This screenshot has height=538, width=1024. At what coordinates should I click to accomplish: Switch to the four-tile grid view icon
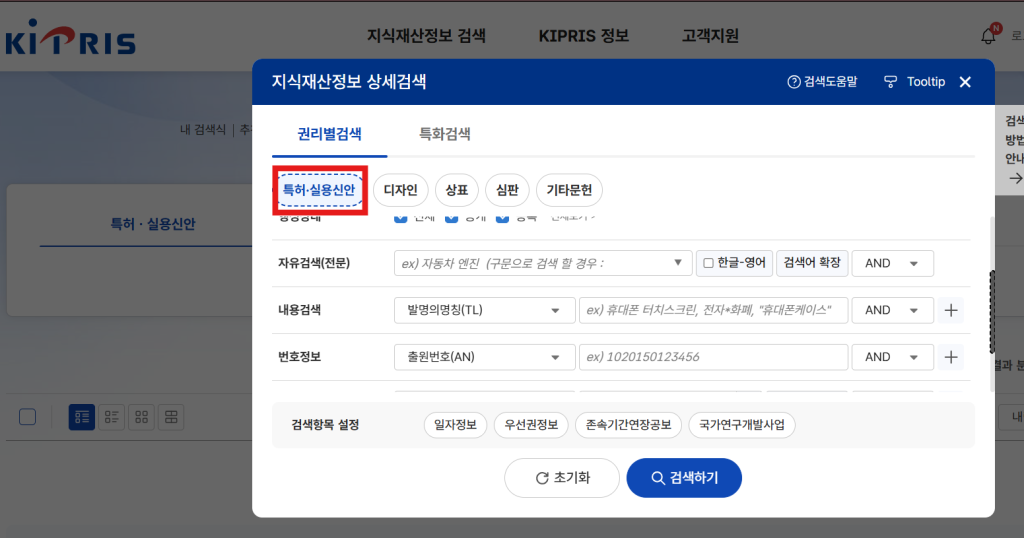tap(141, 417)
